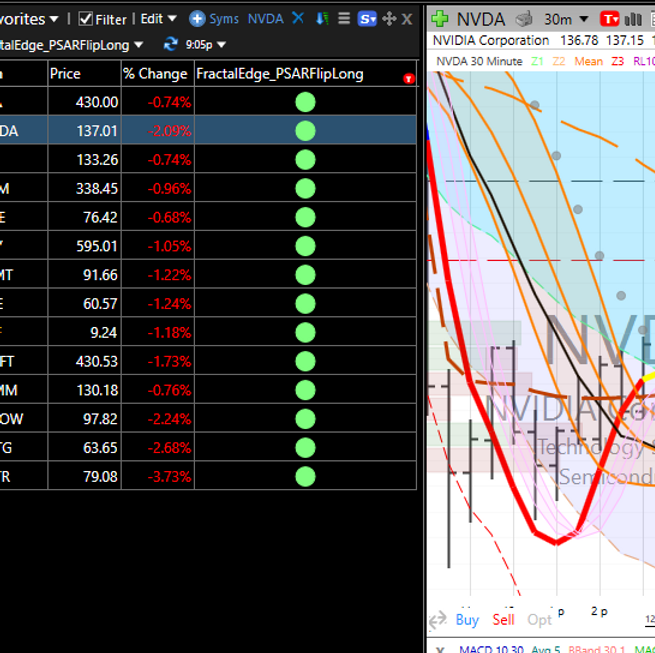This screenshot has height=653, width=655.
Task: Sort by the % Change column header
Action: (157, 74)
